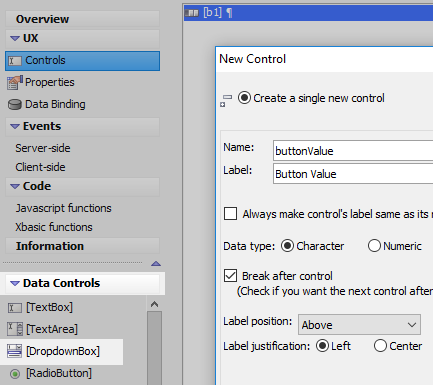
Task: Click the DropdownBox control icon
Action: pos(15,351)
